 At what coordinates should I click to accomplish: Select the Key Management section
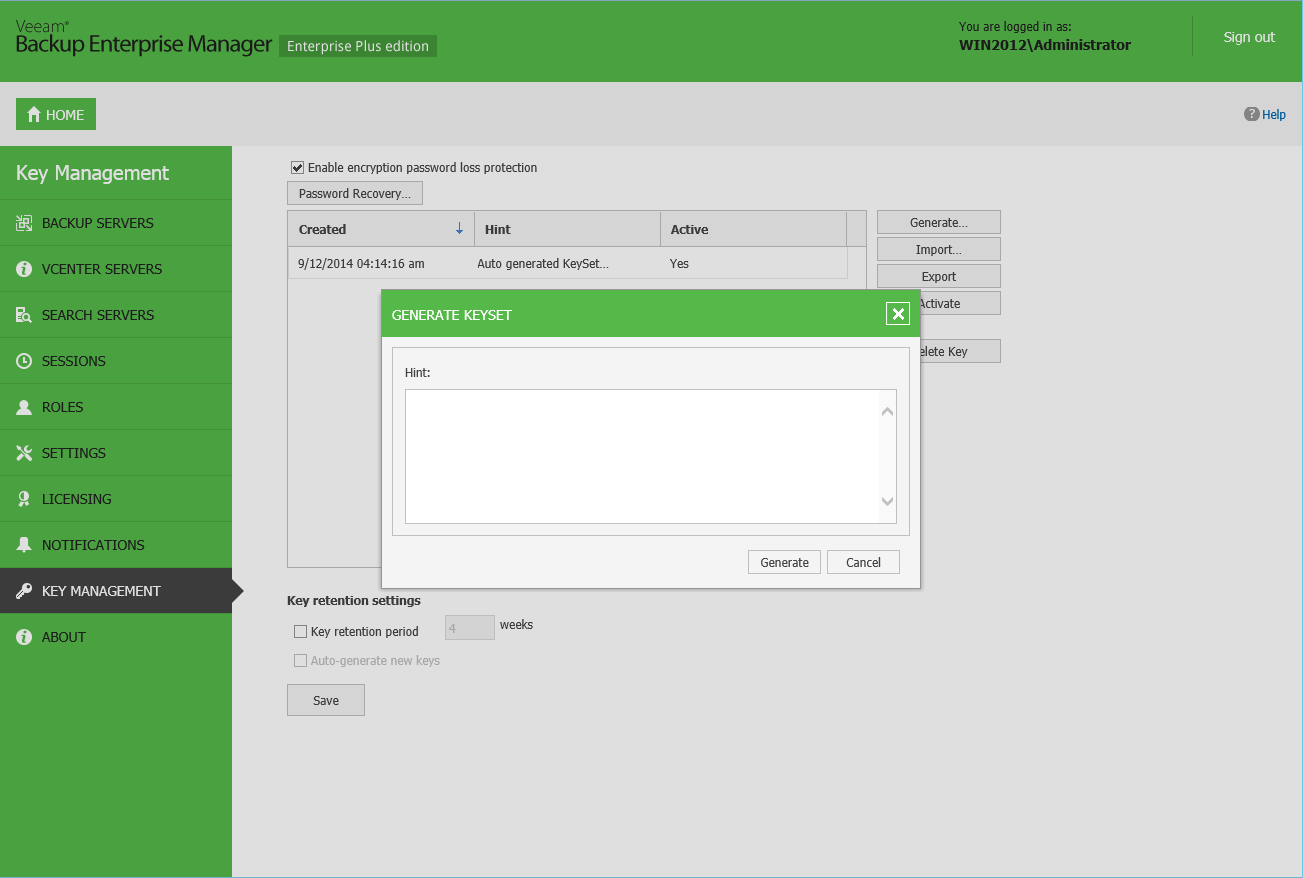coord(116,591)
